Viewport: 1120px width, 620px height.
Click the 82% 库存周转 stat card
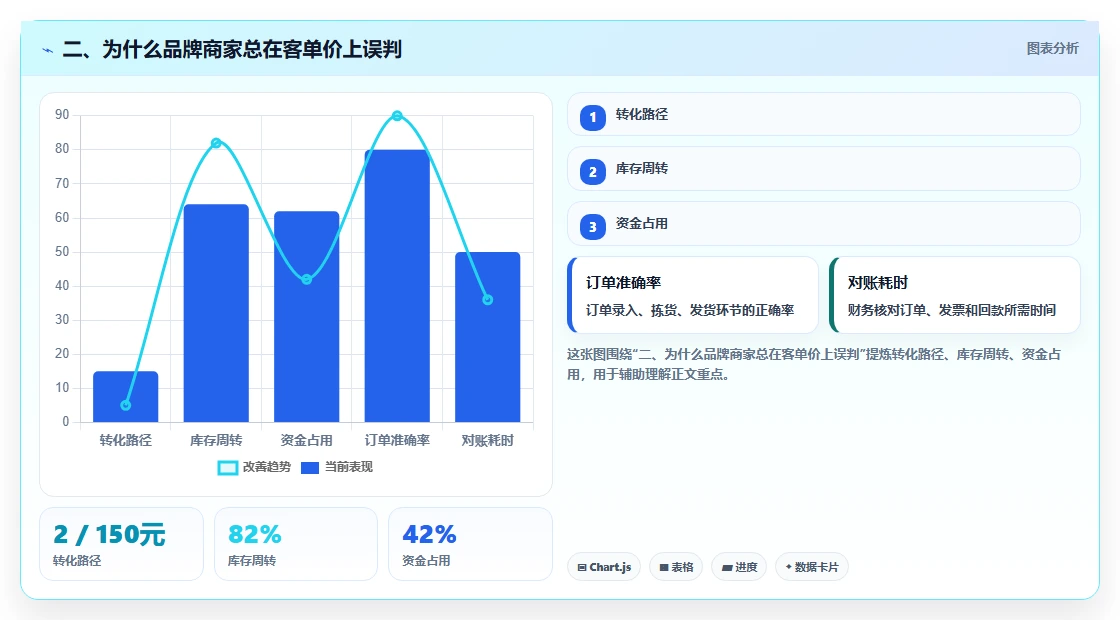coord(296,544)
